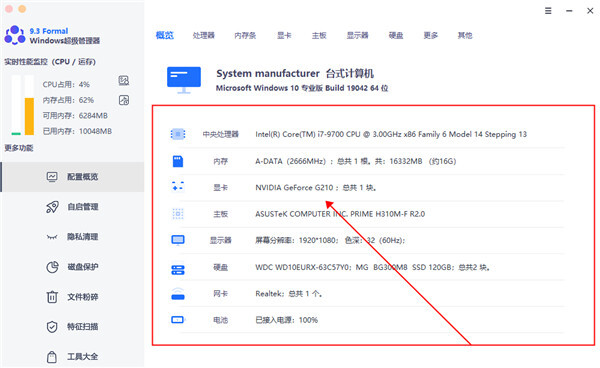Click the 磁盘保护 pie icon

52,267
